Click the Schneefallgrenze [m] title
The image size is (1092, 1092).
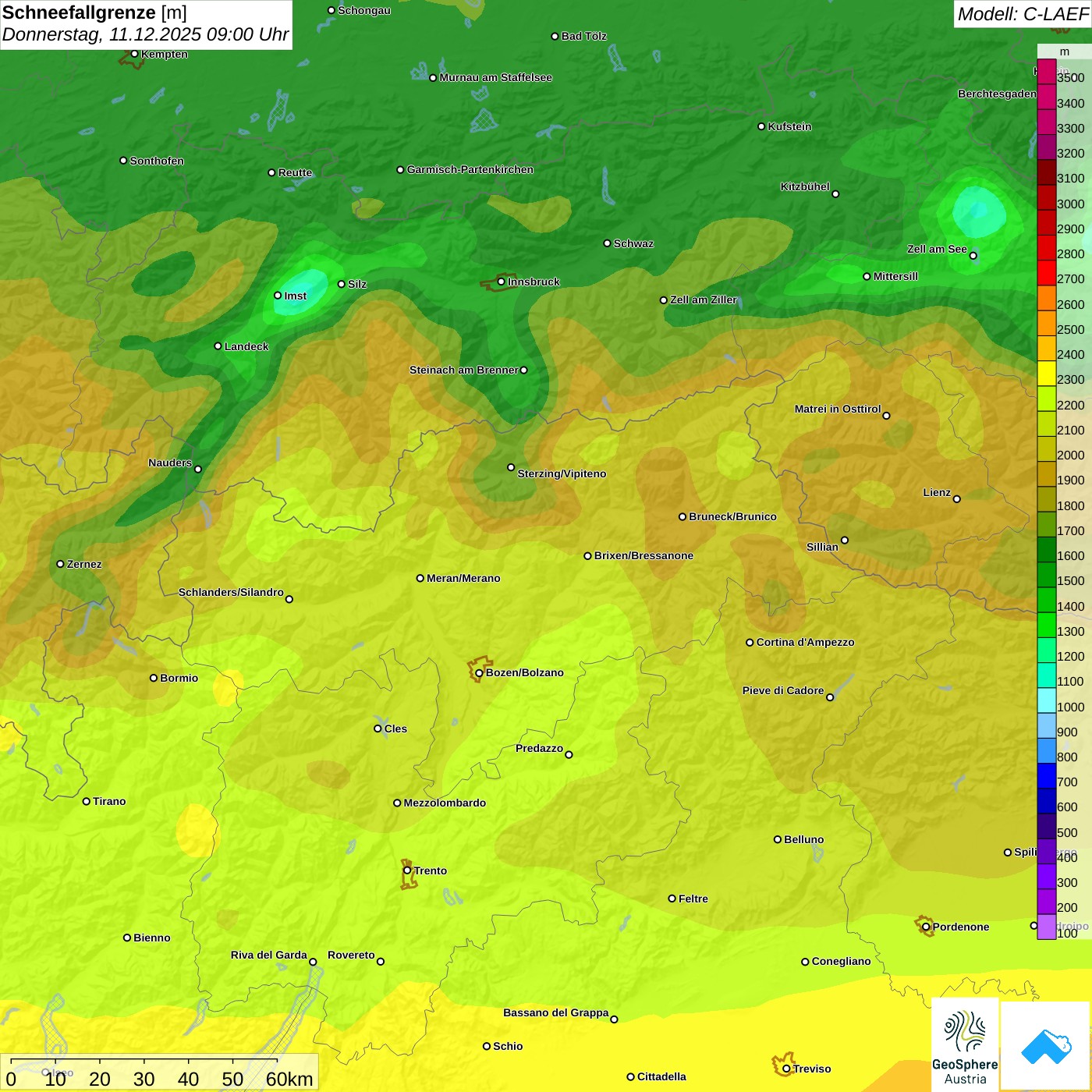(94, 12)
